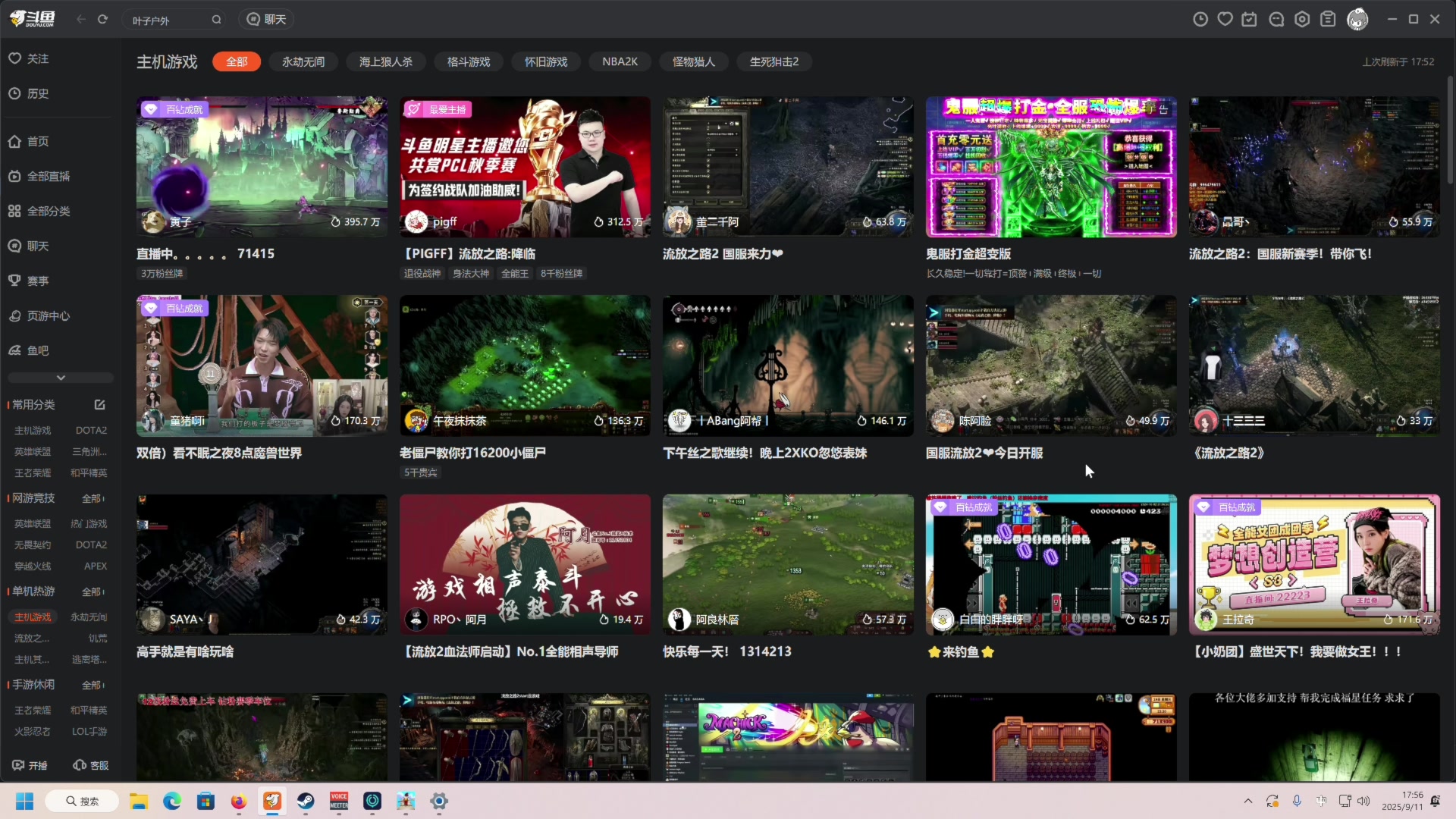Open 赛事 in the sidebar
The image size is (1456, 819).
pyautogui.click(x=29, y=281)
